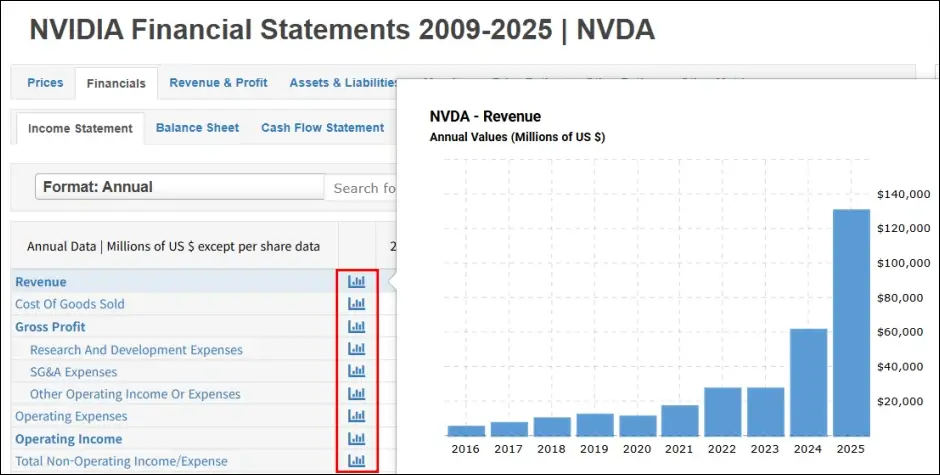This screenshot has width=940, height=475.
Task: Select the 2023 revenue bar in chart
Action: (x=766, y=412)
